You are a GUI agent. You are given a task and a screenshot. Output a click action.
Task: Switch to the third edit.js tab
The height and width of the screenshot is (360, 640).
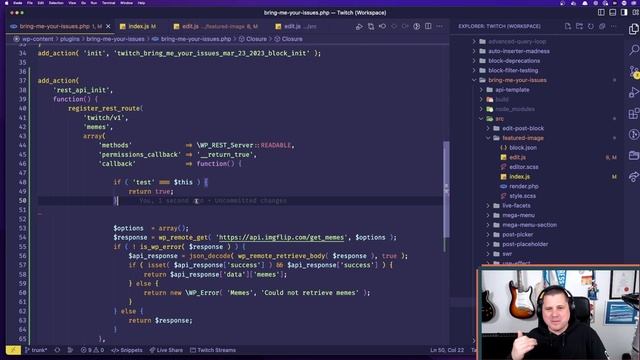(297, 27)
